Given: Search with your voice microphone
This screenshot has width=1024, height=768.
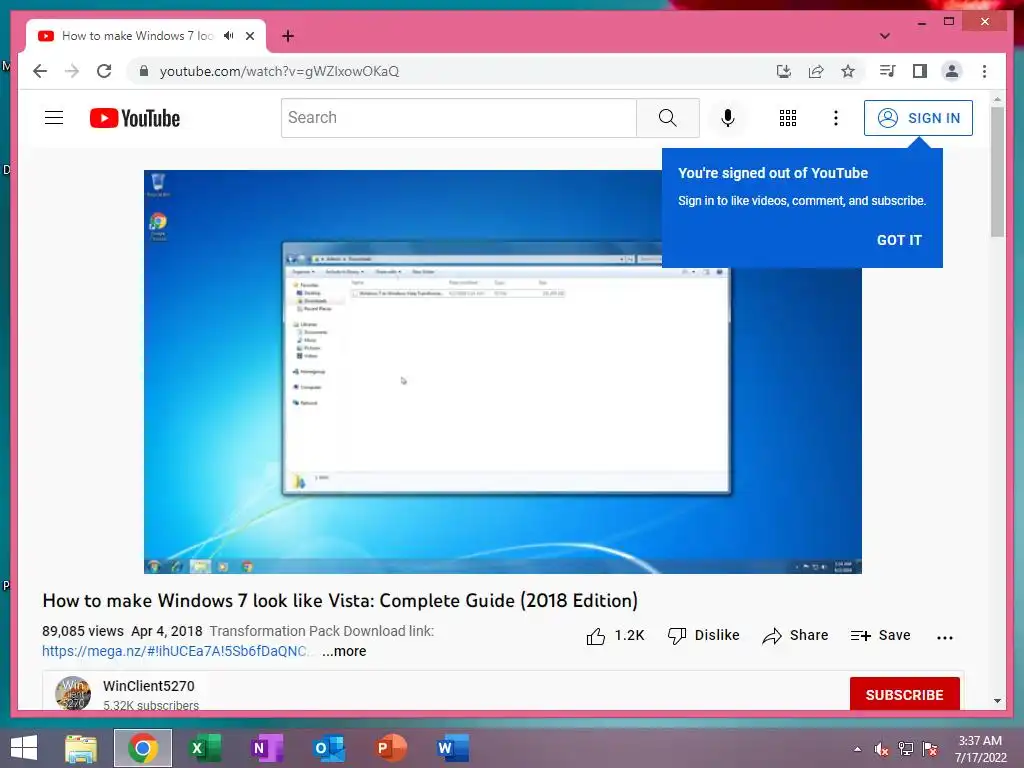Looking at the screenshot, I should [x=728, y=118].
